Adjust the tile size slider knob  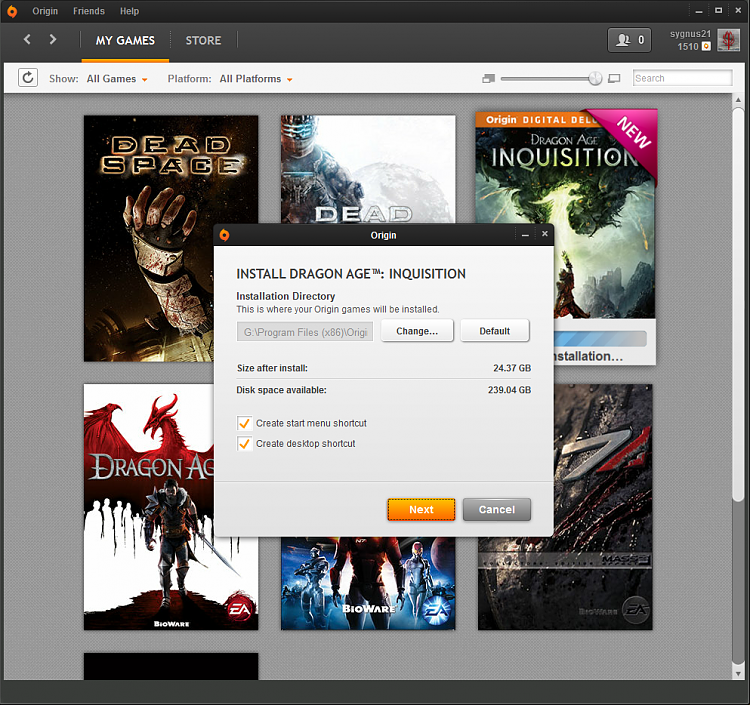595,78
